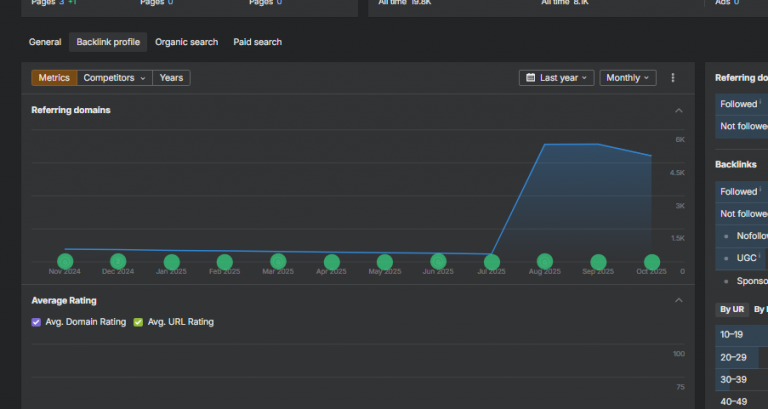Click the Jan 2025 Google update marker
The width and height of the screenshot is (768, 409).
click(171, 262)
